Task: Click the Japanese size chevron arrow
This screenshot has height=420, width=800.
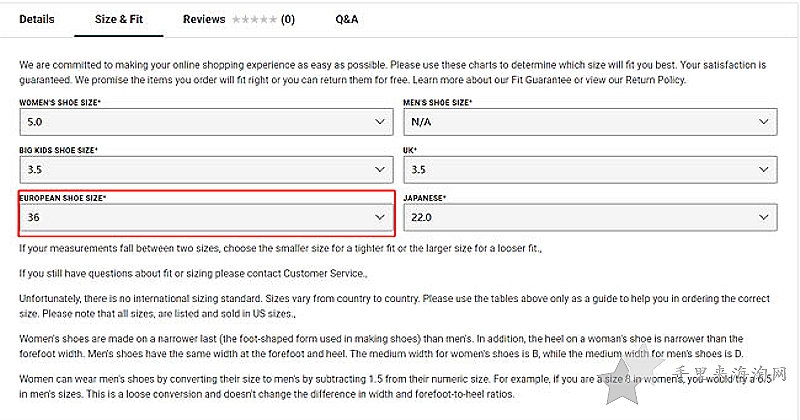Action: pos(763,217)
